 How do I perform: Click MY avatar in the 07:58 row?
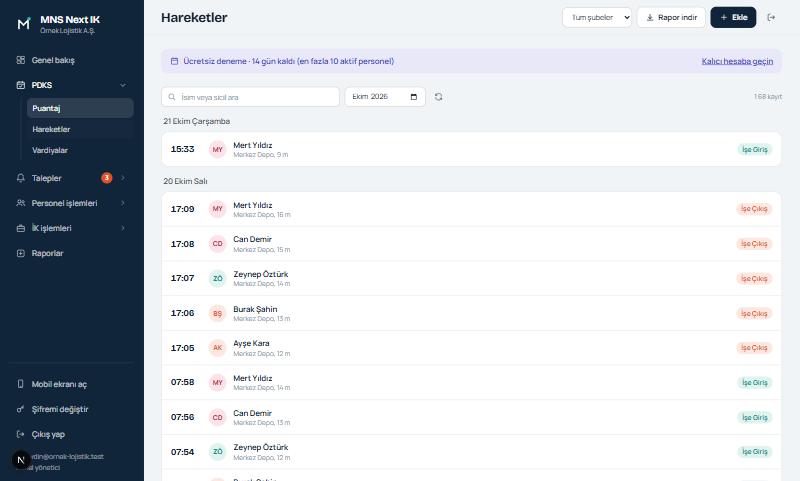217,383
